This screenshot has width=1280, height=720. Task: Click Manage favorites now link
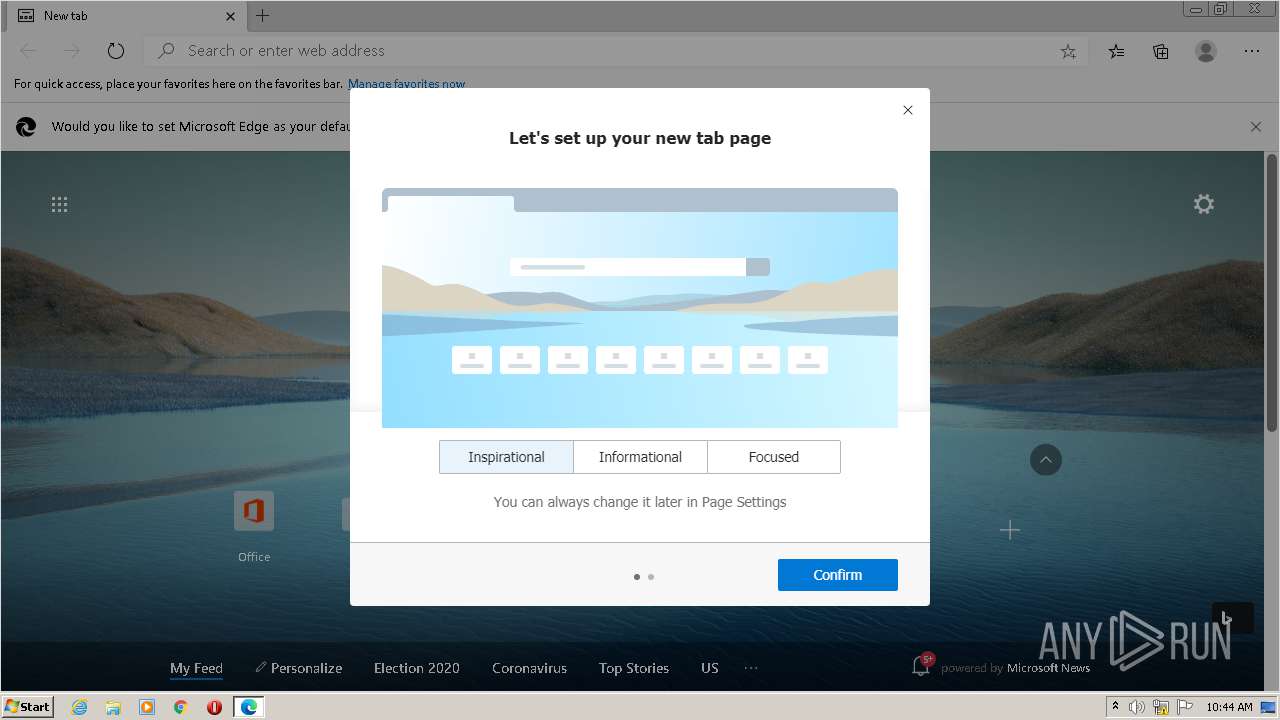[406, 84]
